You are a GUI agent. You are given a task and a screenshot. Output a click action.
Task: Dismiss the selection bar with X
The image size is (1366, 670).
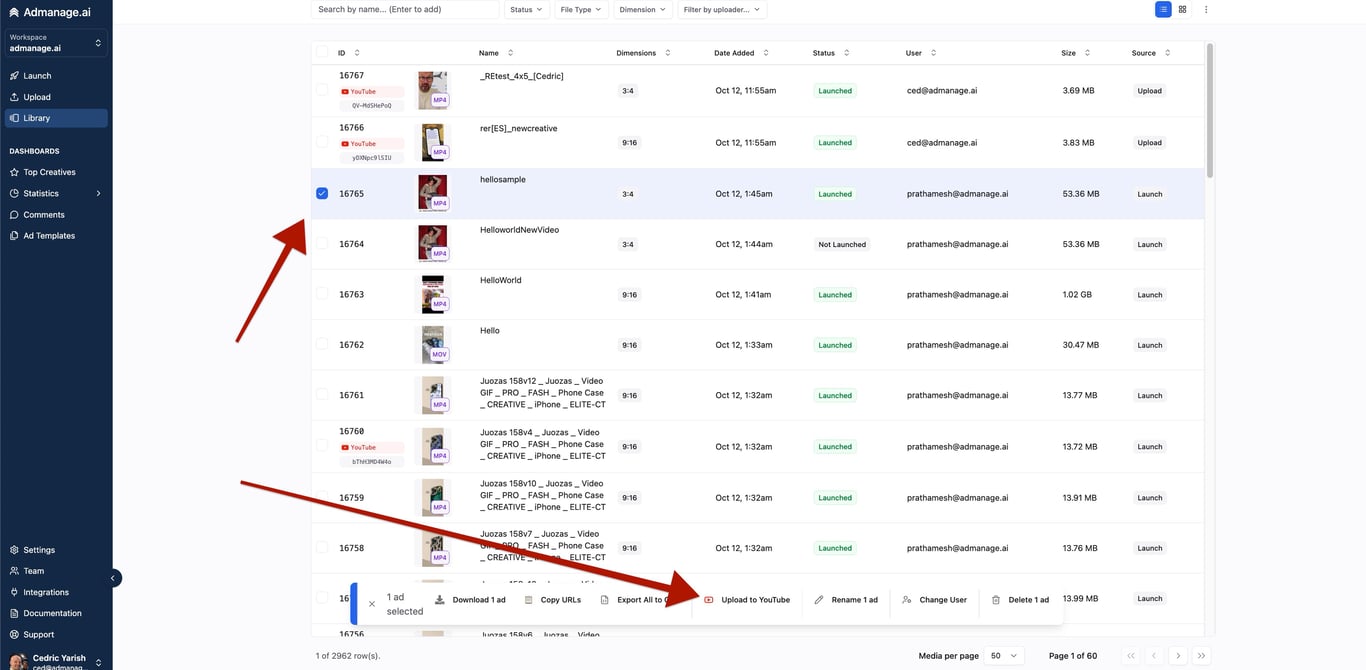pyautogui.click(x=372, y=604)
